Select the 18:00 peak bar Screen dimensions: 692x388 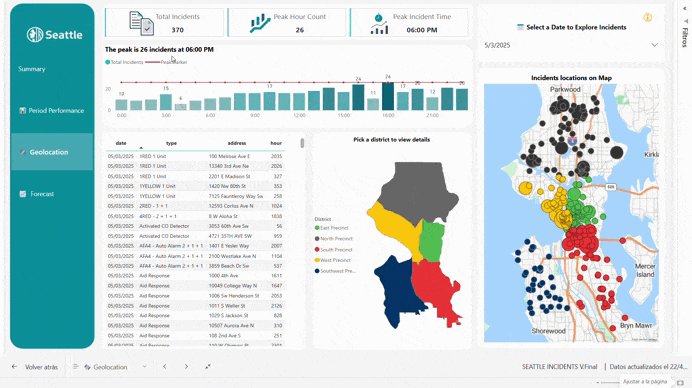(388, 96)
